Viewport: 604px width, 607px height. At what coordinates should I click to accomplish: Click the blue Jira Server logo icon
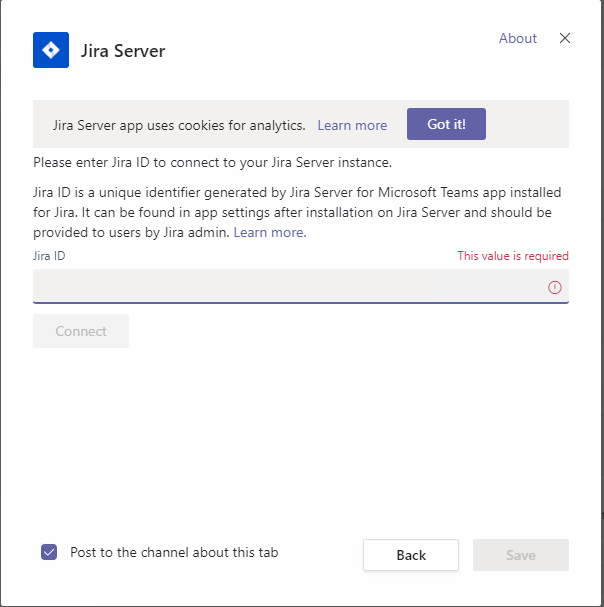(51, 50)
